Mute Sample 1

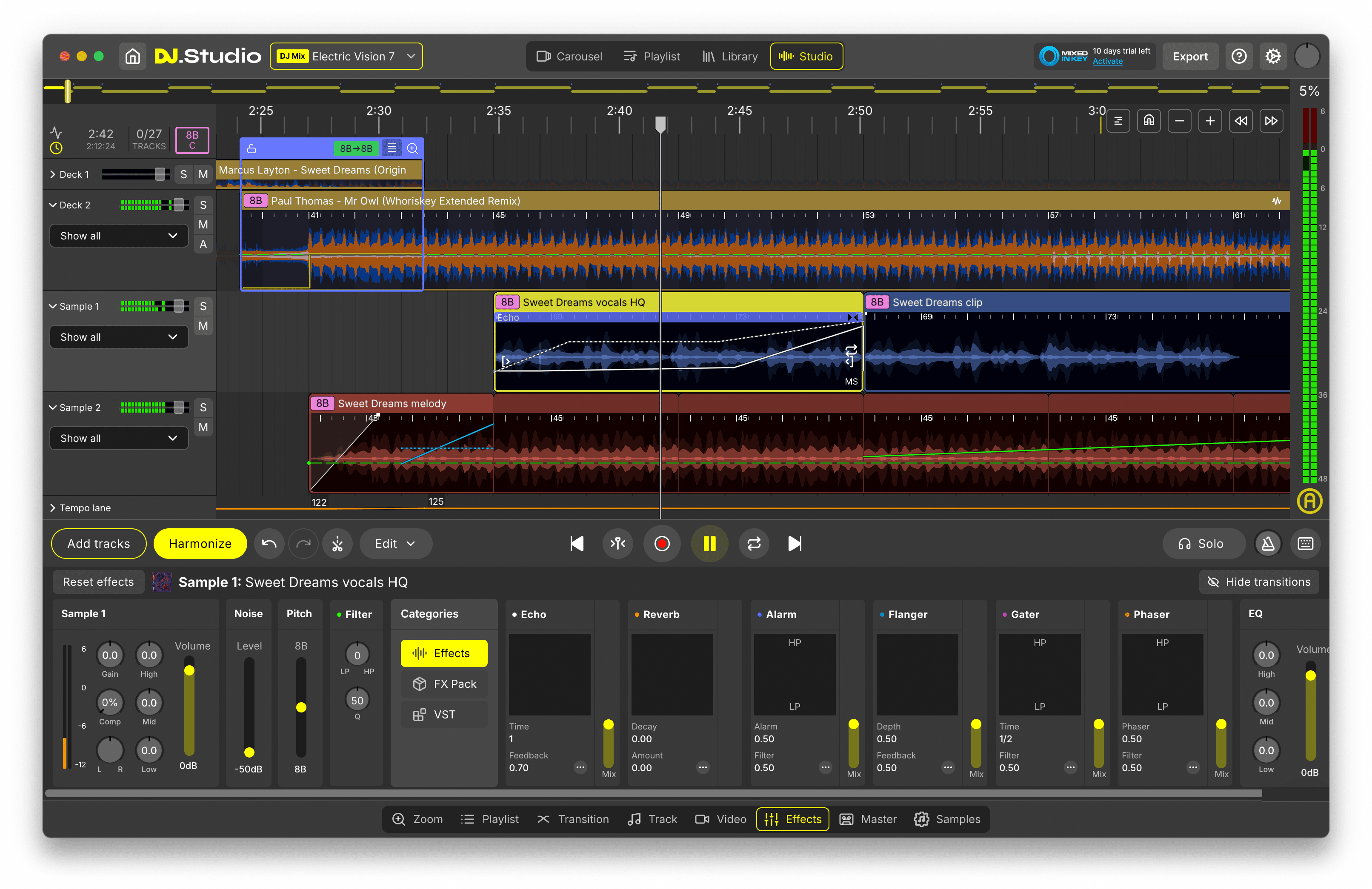(203, 325)
